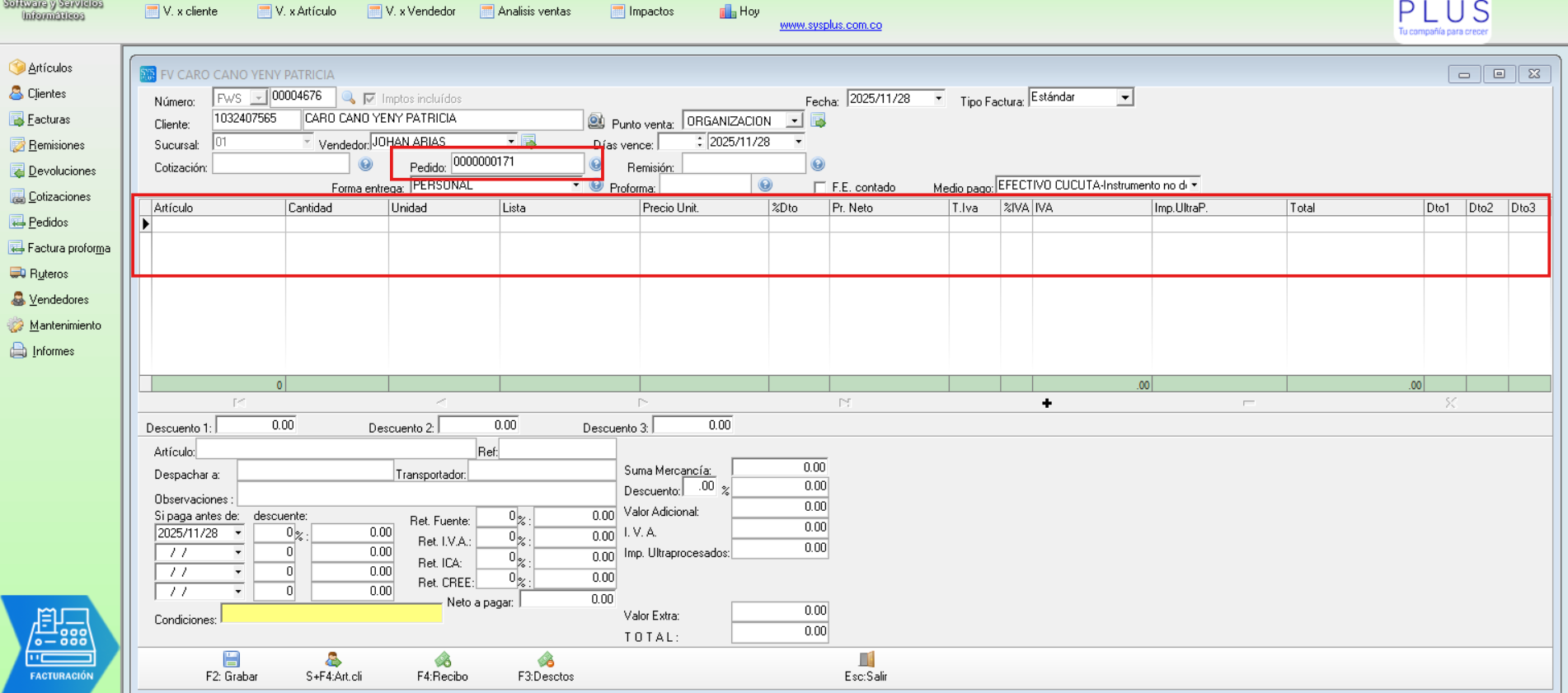
Task: Open F4:Recibo receipt icon
Action: click(x=444, y=659)
